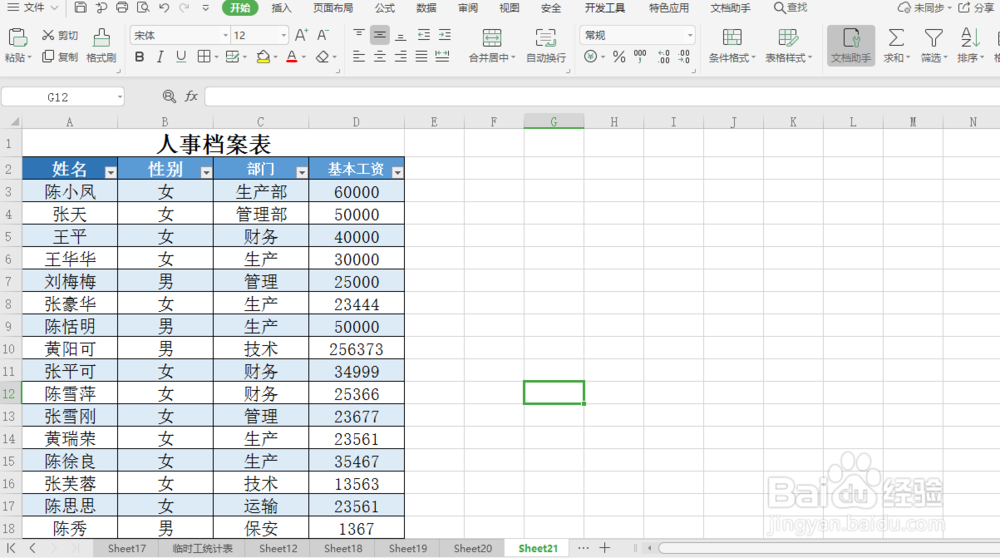
Task: Switch to 数据 ribbon tab
Action: pos(426,8)
